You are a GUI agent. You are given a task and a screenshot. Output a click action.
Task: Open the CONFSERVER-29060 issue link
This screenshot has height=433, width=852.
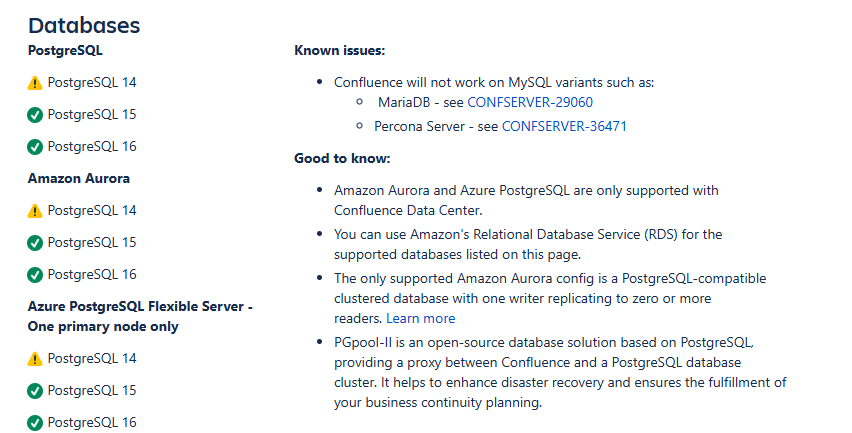530,102
